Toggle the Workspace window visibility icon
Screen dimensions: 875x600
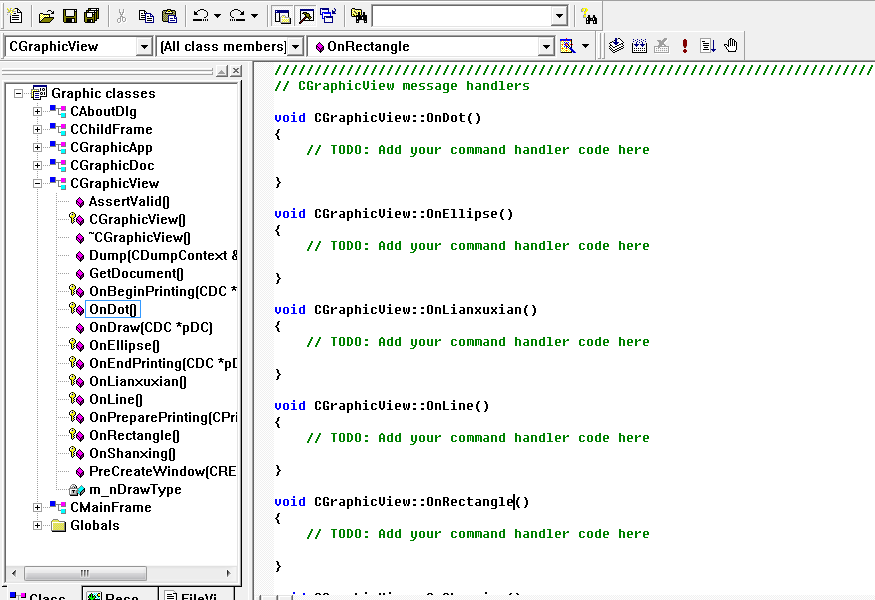coord(281,16)
